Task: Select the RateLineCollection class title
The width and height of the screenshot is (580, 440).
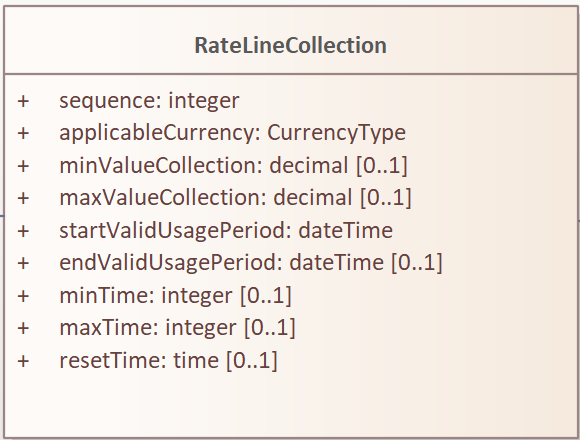Action: [x=290, y=45]
